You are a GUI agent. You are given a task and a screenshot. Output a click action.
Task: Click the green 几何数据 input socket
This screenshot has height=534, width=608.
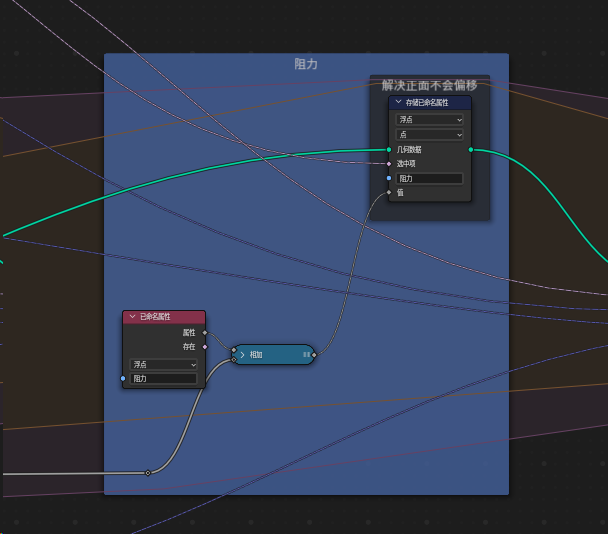click(389, 150)
